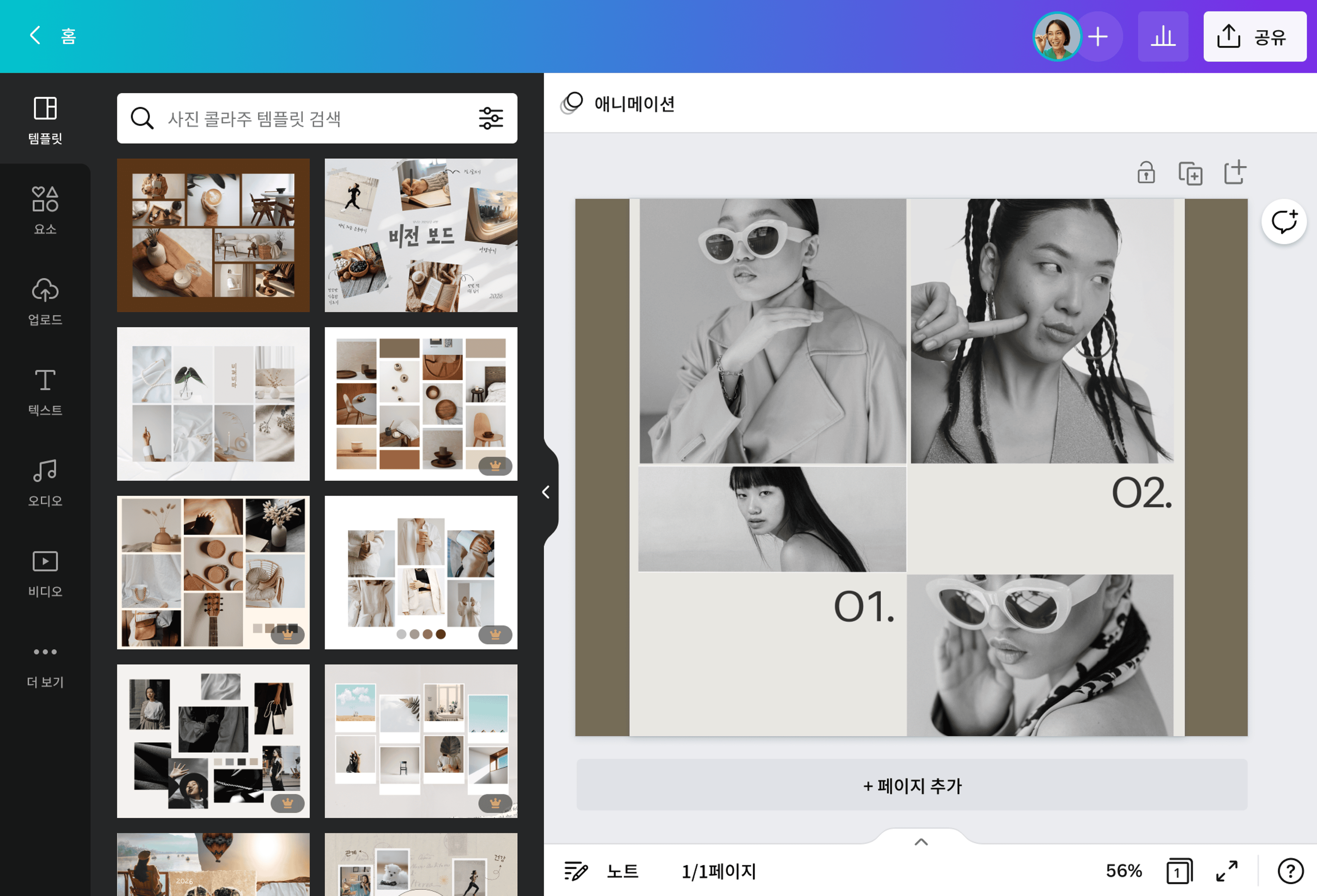Click the 홈 home label
This screenshot has width=1317, height=896.
68,36
